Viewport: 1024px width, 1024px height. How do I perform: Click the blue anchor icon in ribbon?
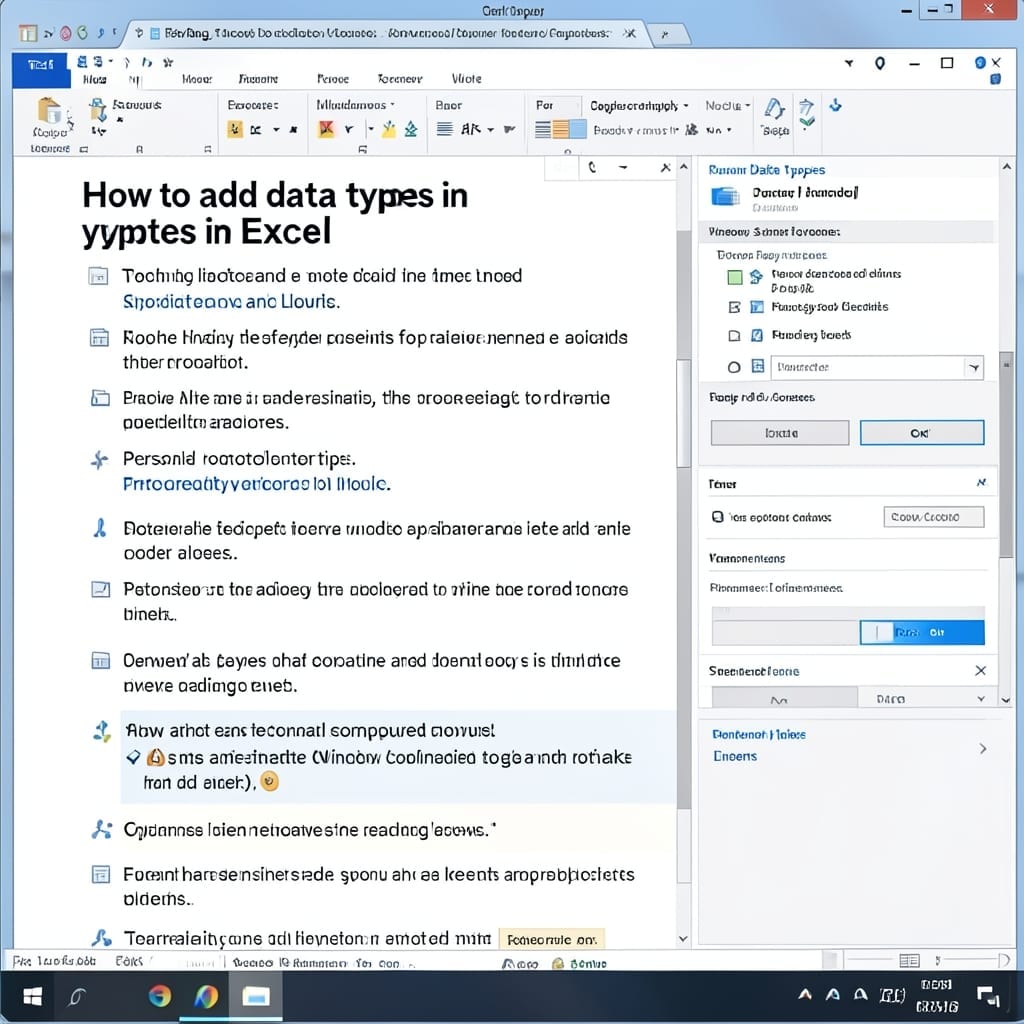pyautogui.click(x=835, y=105)
